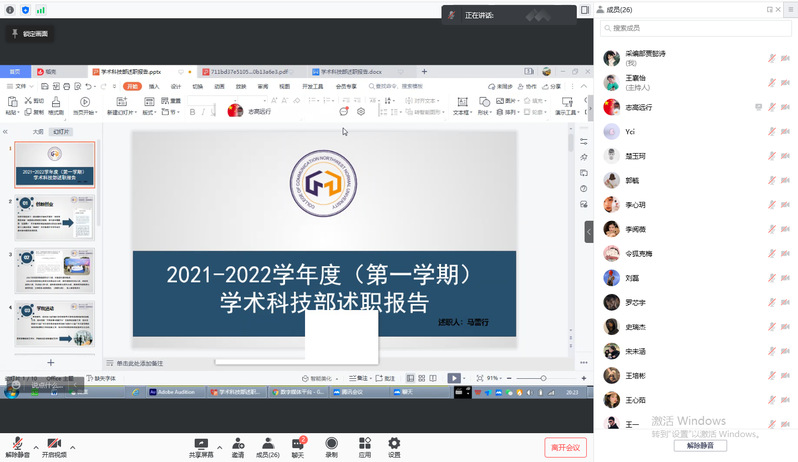
Task: Open the chat icon with notification badge
Action: pos(298,443)
